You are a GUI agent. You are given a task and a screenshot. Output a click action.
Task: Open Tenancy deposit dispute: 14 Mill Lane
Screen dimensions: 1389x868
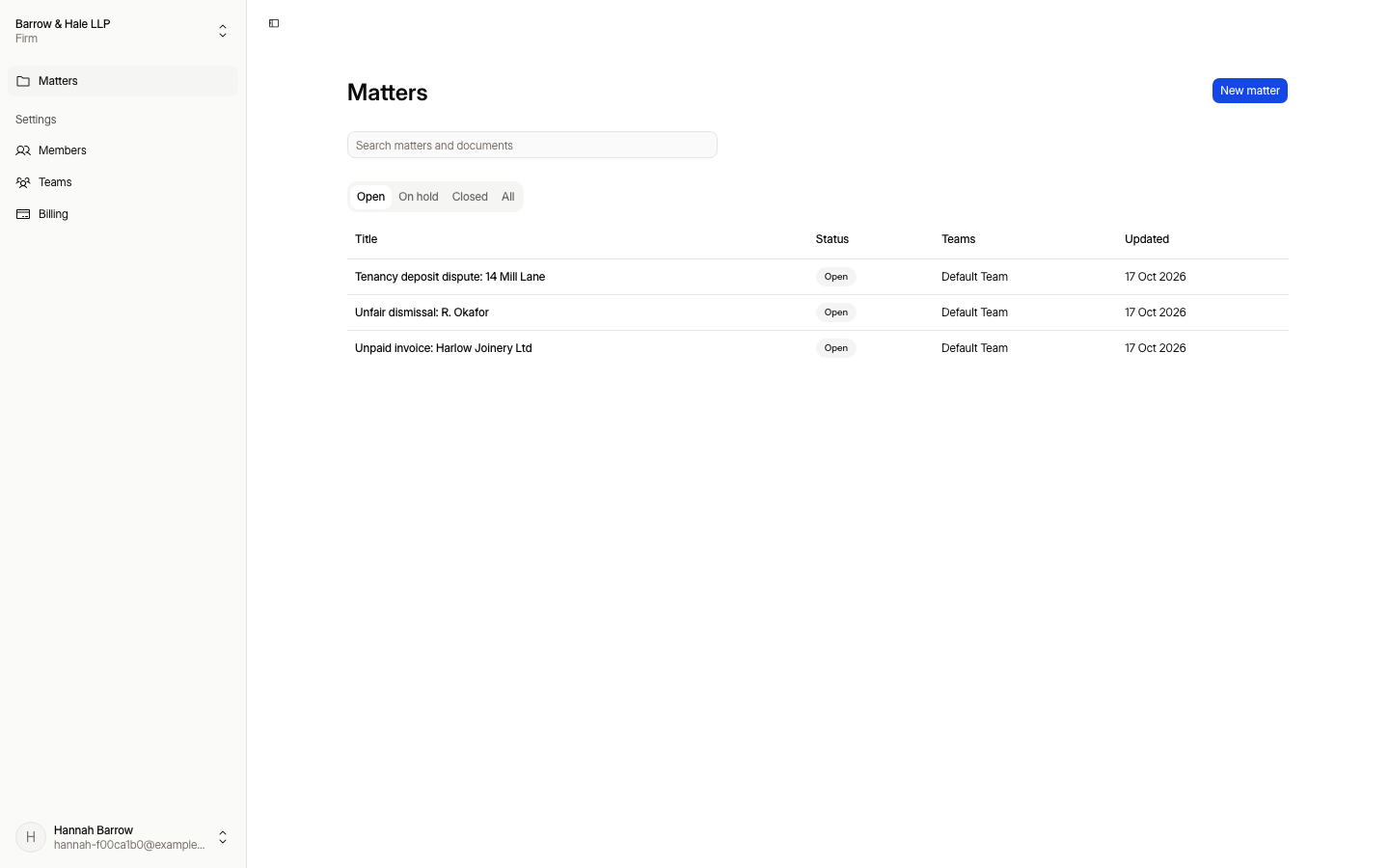click(449, 277)
